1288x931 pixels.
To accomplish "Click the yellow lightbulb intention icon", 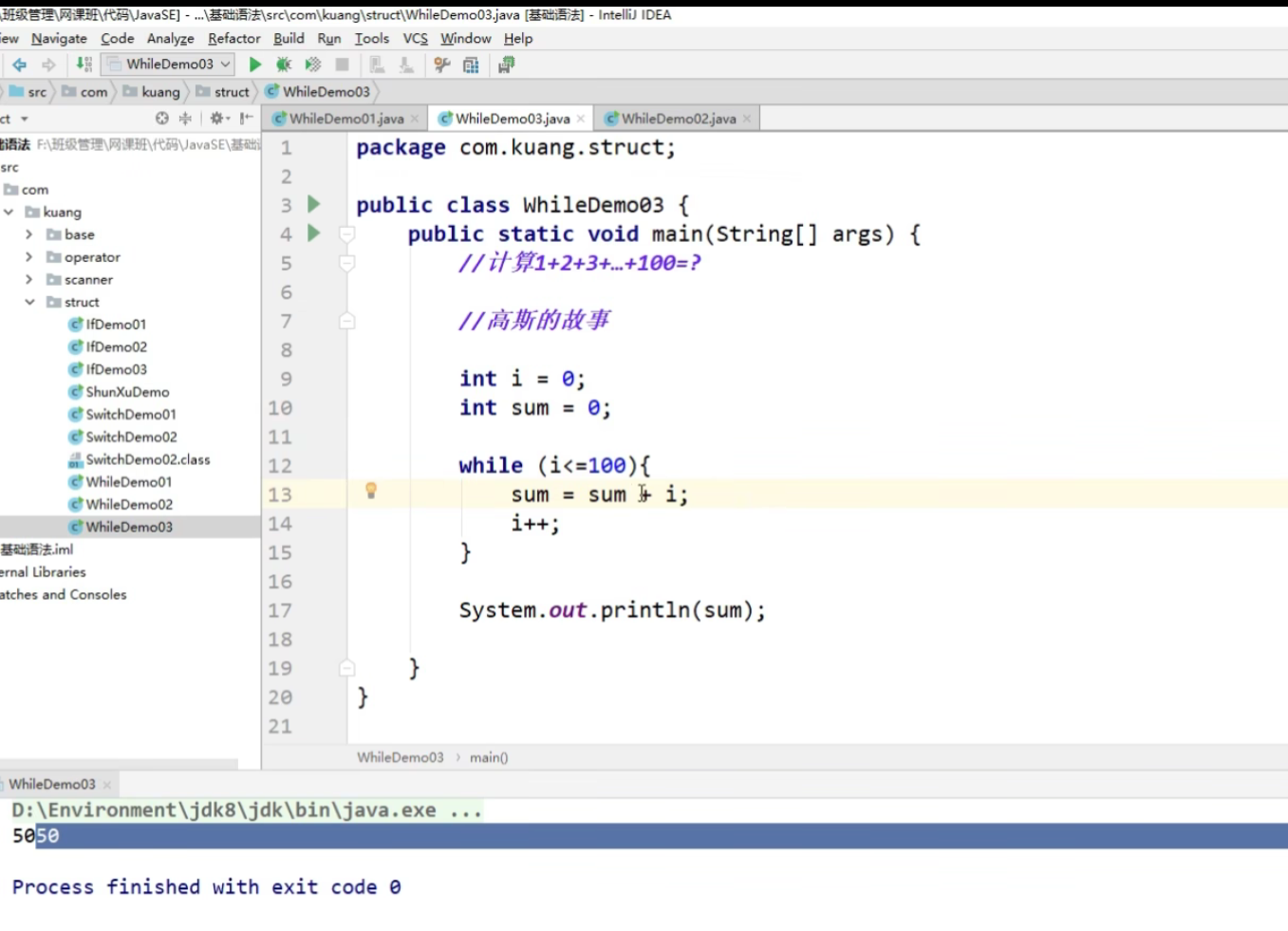I will (x=371, y=491).
